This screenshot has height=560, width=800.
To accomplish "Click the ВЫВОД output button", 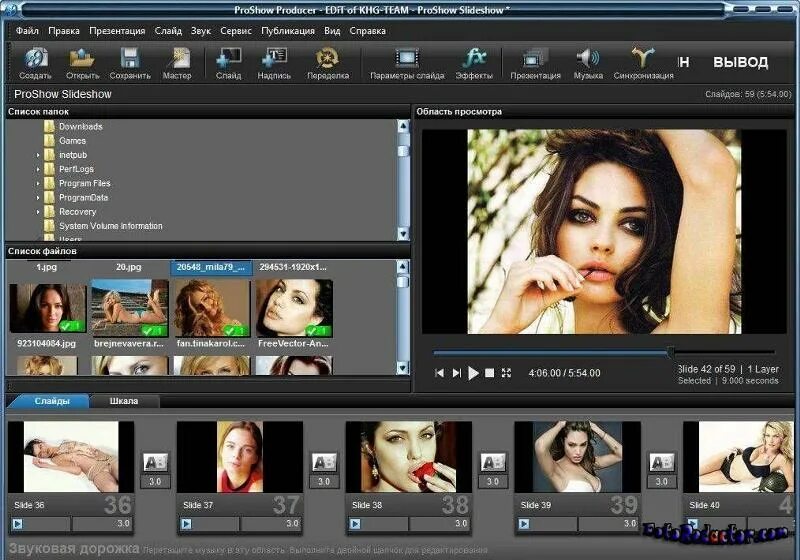I will point(740,62).
